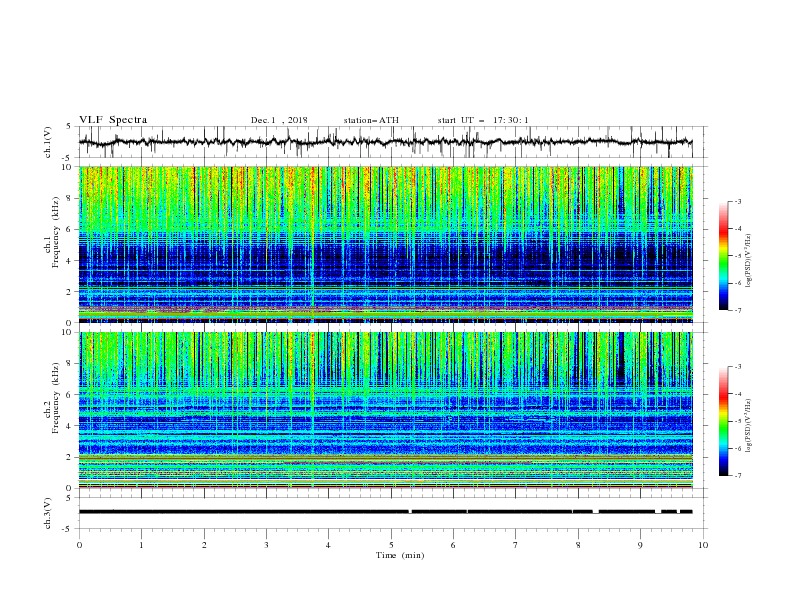Image resolution: width=792 pixels, height=612 pixels.
Task: Click time axis tick label "2"
Action: [x=204, y=545]
